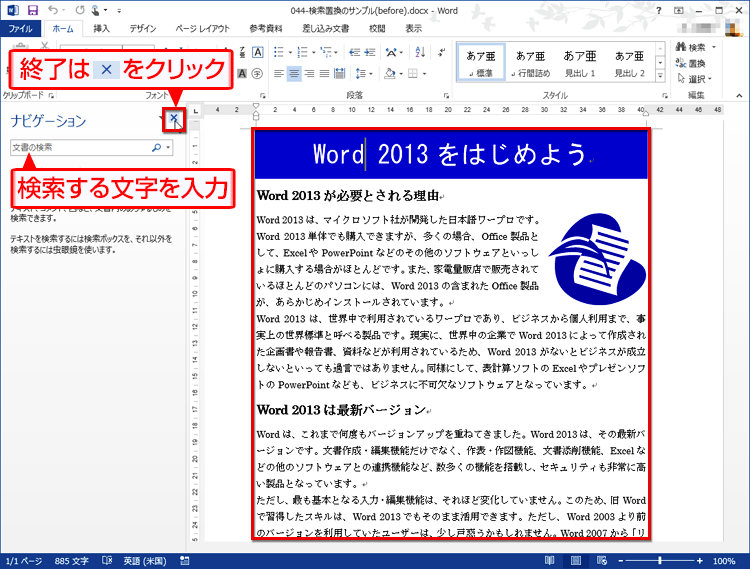Open the 選択 select dropdown
750x569 pixels.
click(695, 79)
